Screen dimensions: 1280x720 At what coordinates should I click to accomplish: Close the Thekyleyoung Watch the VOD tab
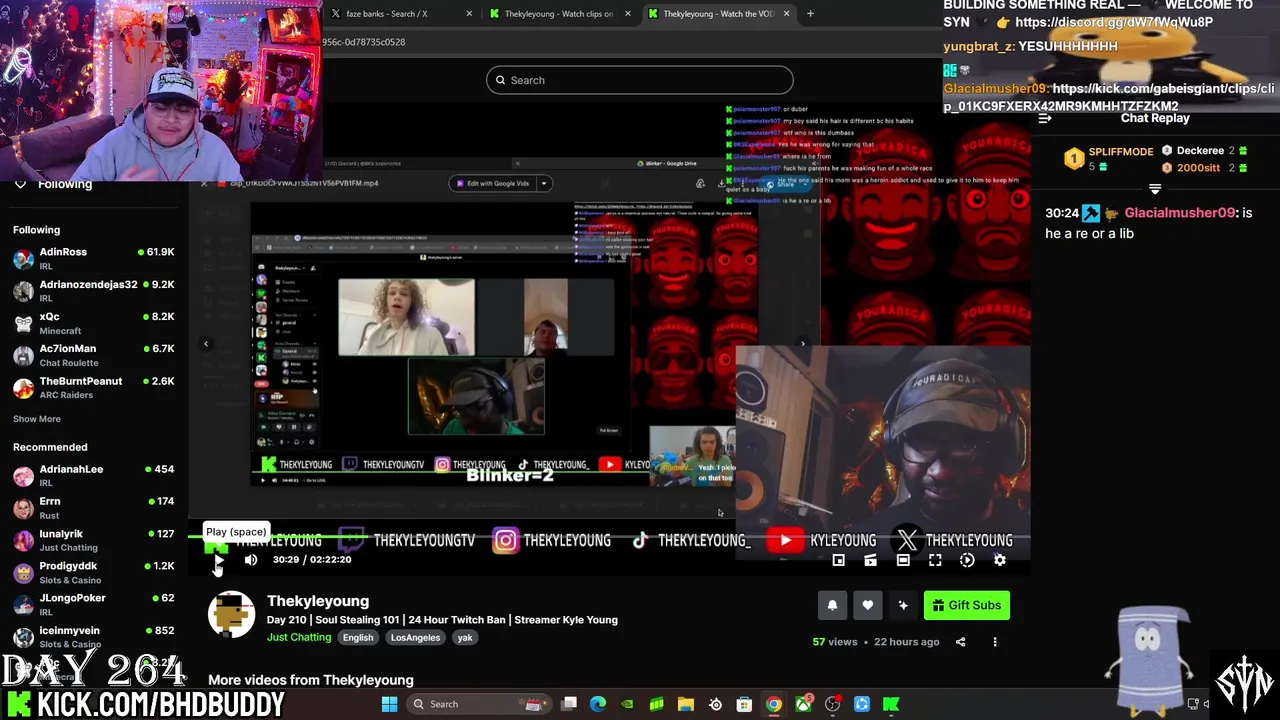point(786,14)
